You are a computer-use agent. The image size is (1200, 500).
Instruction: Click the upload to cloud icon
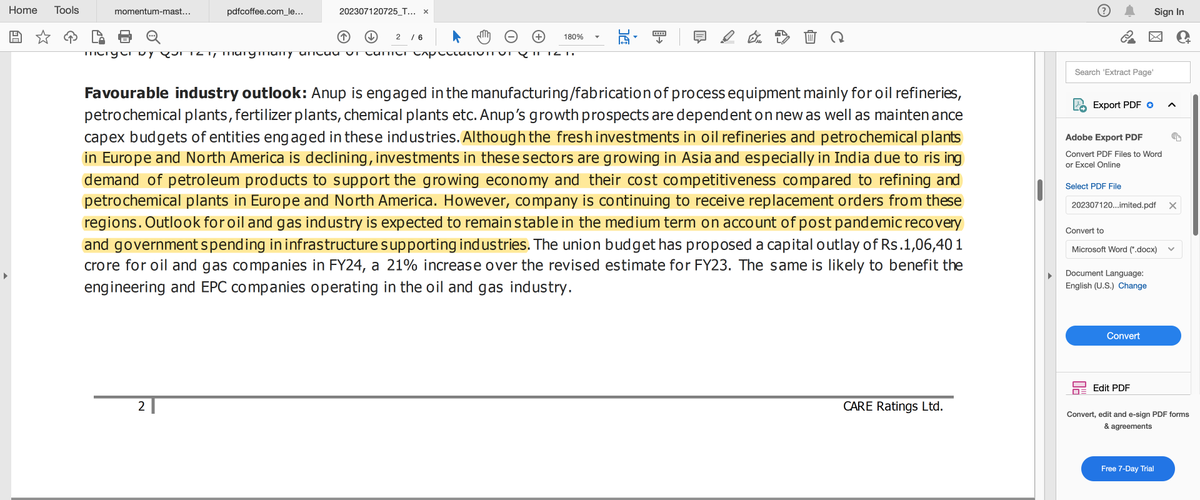coord(70,37)
